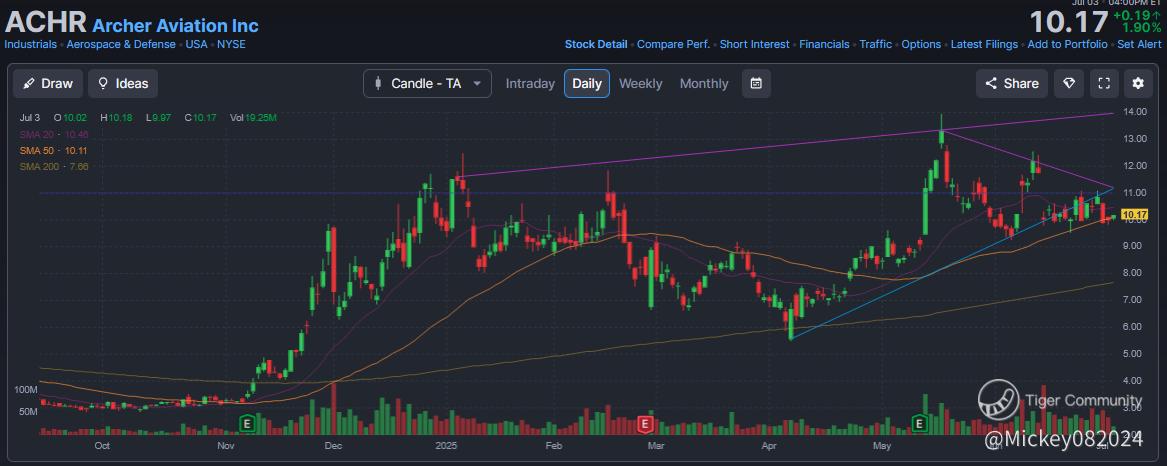The image size is (1167, 466).
Task: Toggle fullscreen chart view
Action: tap(1104, 83)
